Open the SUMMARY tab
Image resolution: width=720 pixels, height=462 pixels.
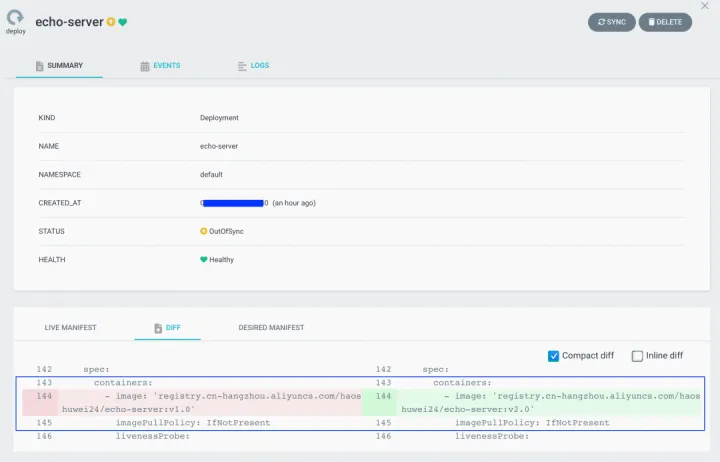[59, 66]
